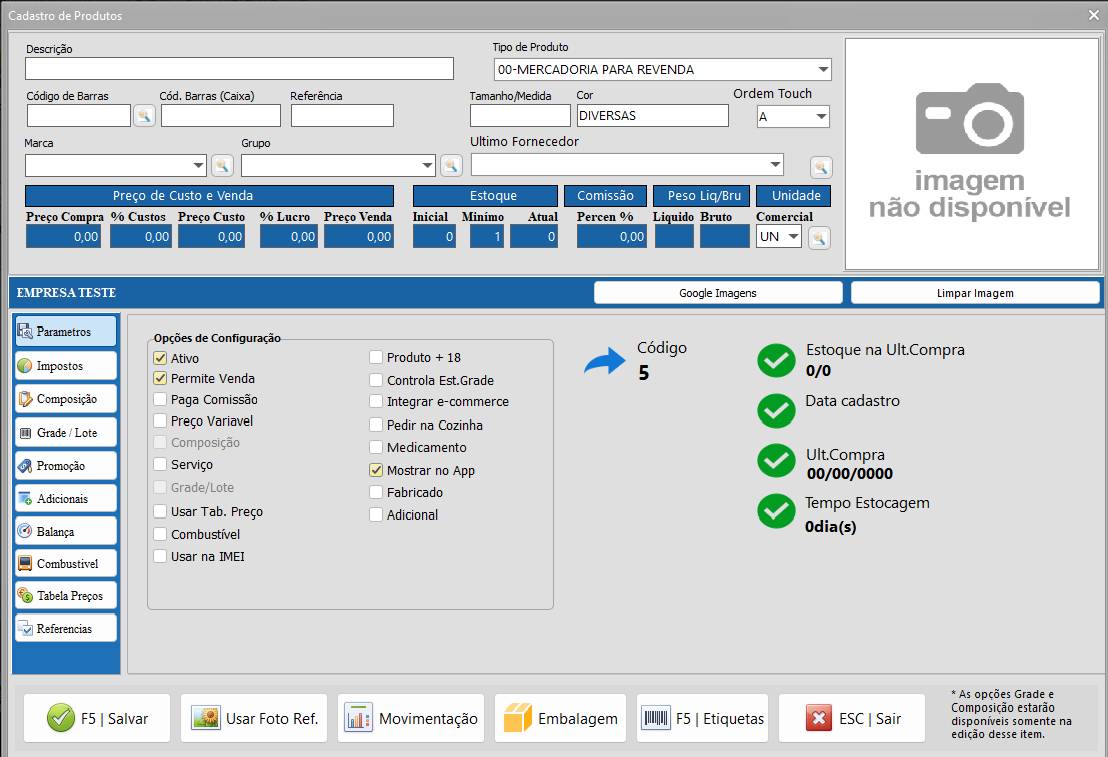Check the Combustível option checkbox
This screenshot has width=1108, height=757.
tap(160, 534)
